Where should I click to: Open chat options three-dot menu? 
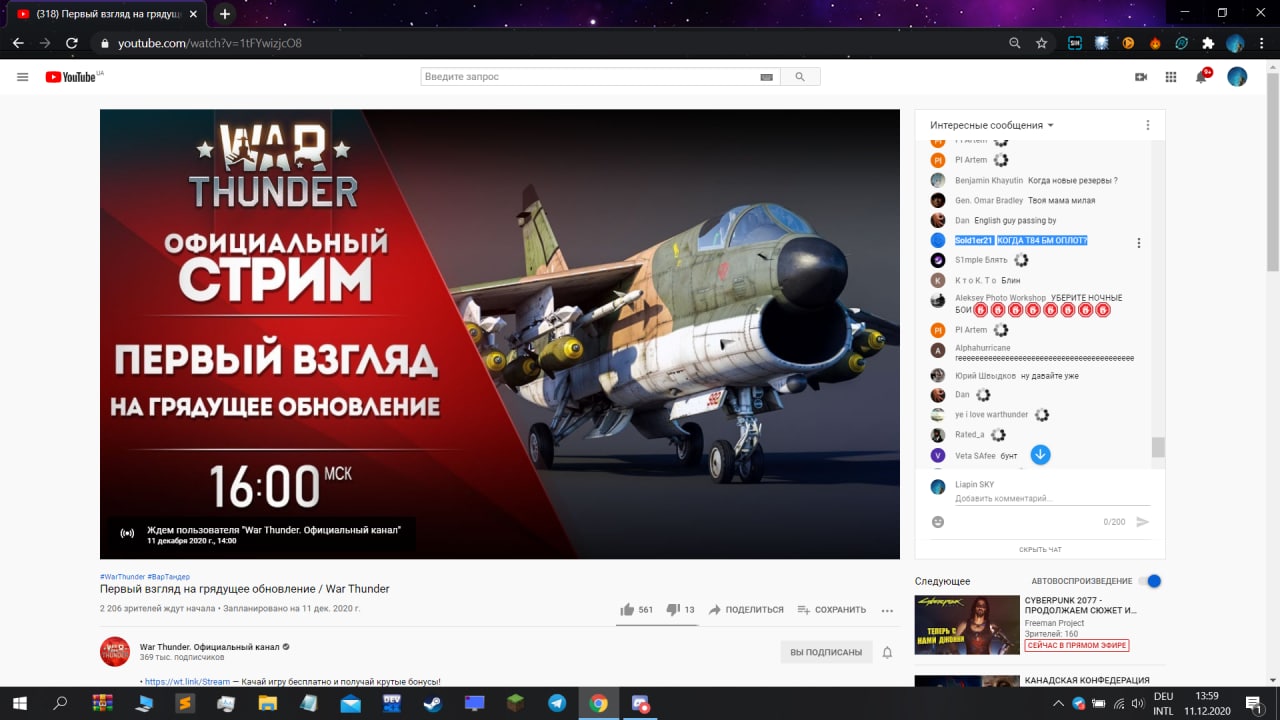[1148, 125]
